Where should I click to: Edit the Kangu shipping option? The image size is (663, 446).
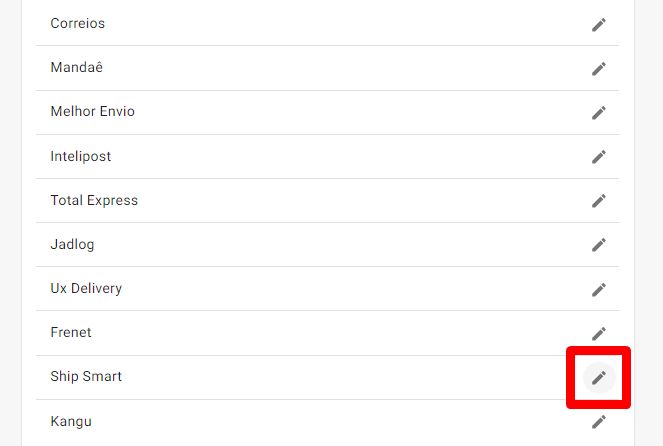coord(598,421)
